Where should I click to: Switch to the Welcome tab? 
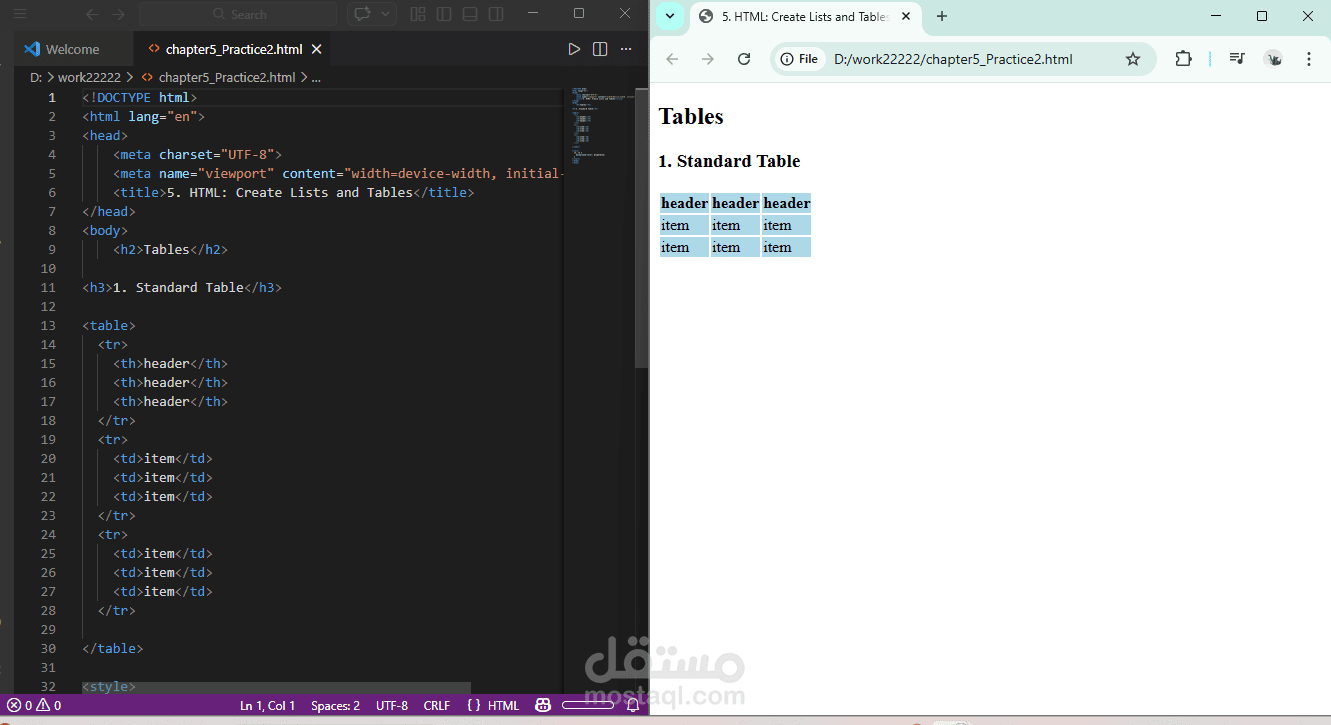point(72,49)
